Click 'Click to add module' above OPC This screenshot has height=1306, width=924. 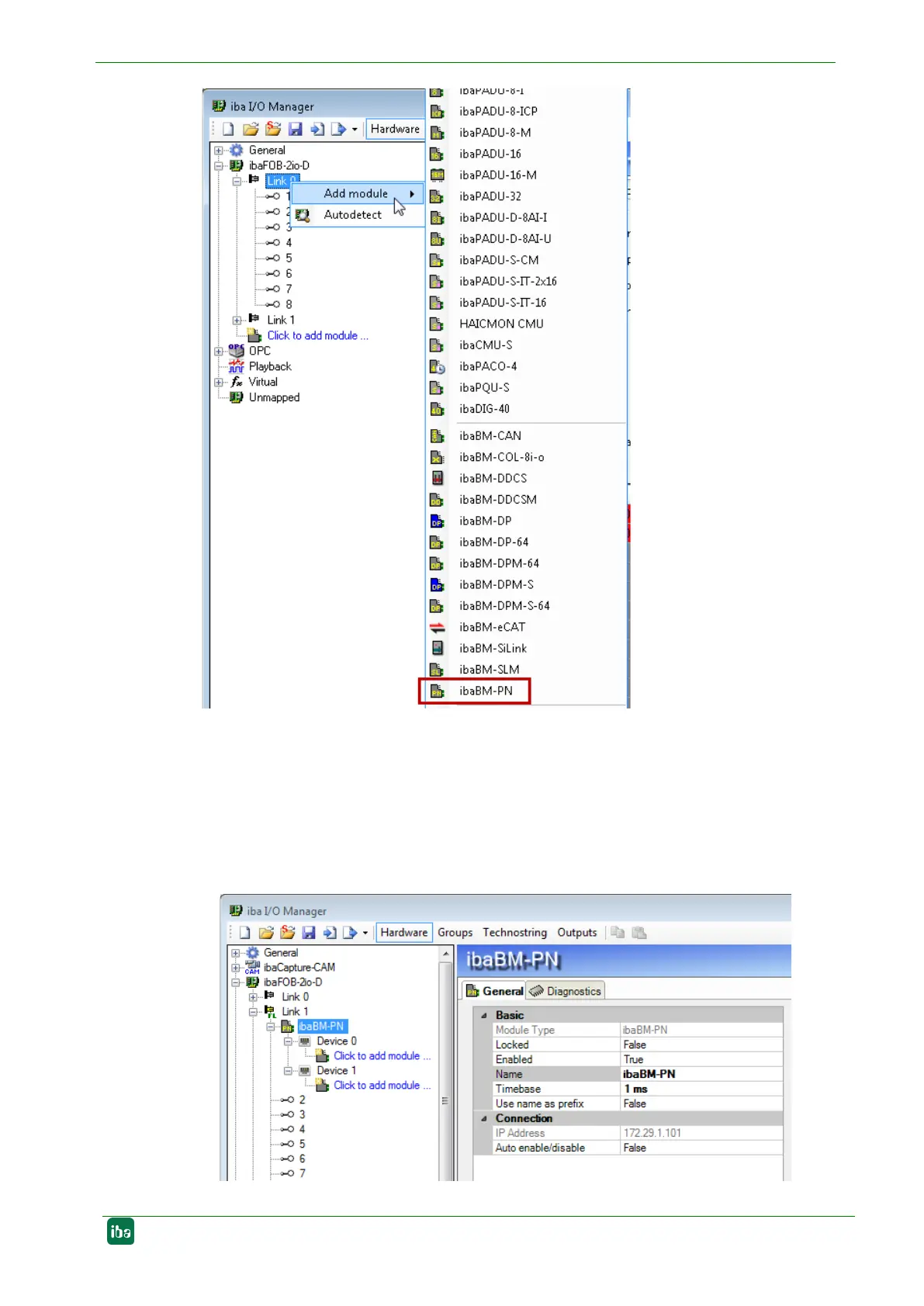click(317, 335)
